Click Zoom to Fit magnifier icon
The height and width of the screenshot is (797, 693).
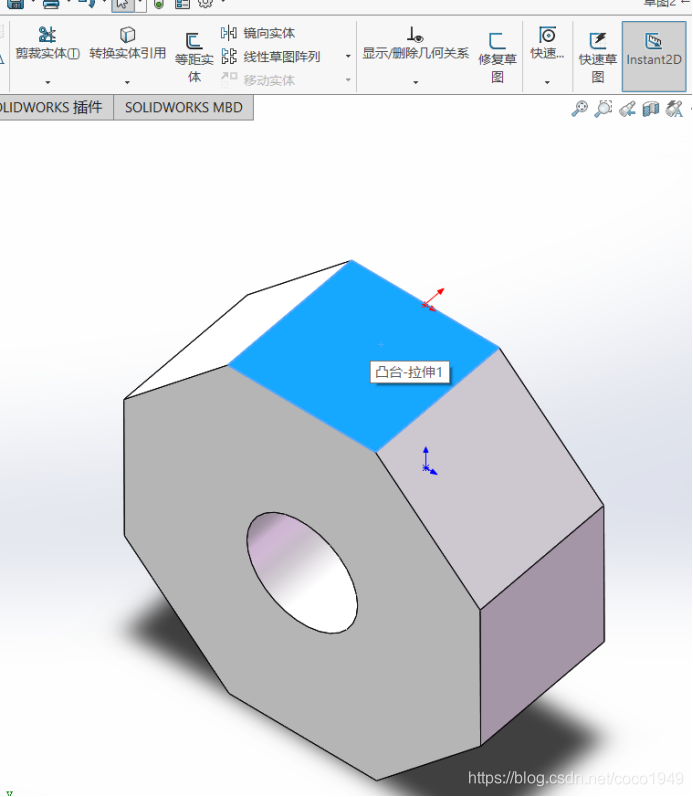579,108
